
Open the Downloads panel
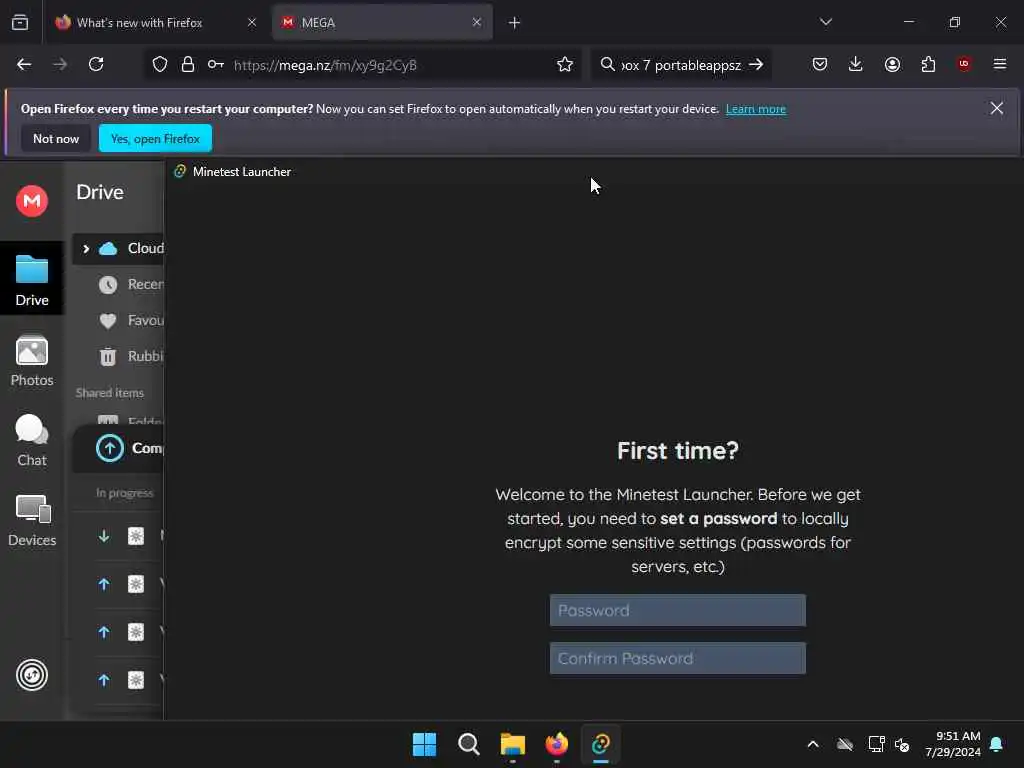[856, 64]
